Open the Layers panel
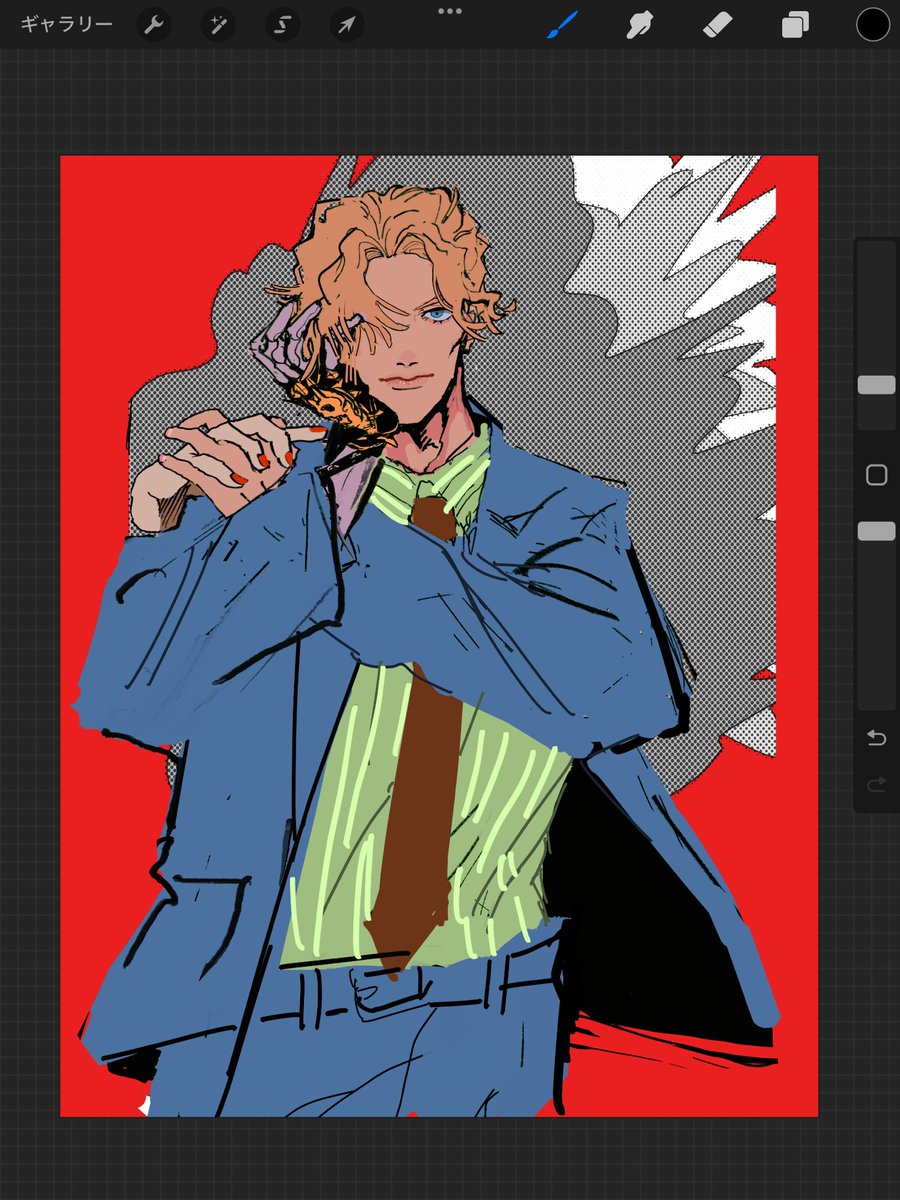 point(795,25)
